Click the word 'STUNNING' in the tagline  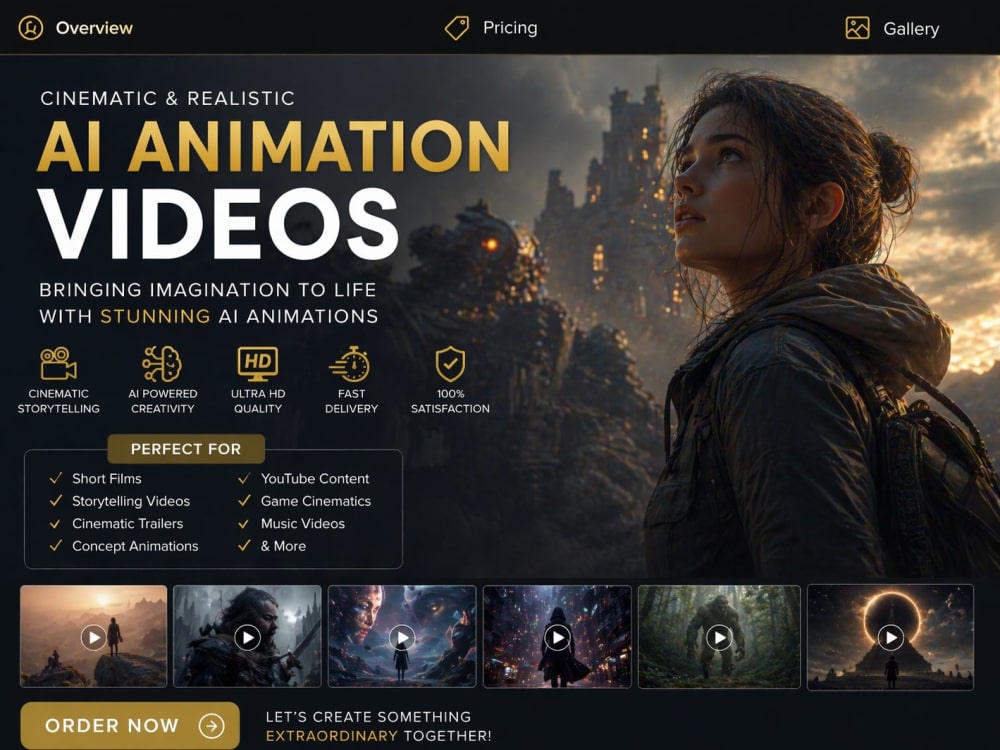pyautogui.click(x=155, y=316)
